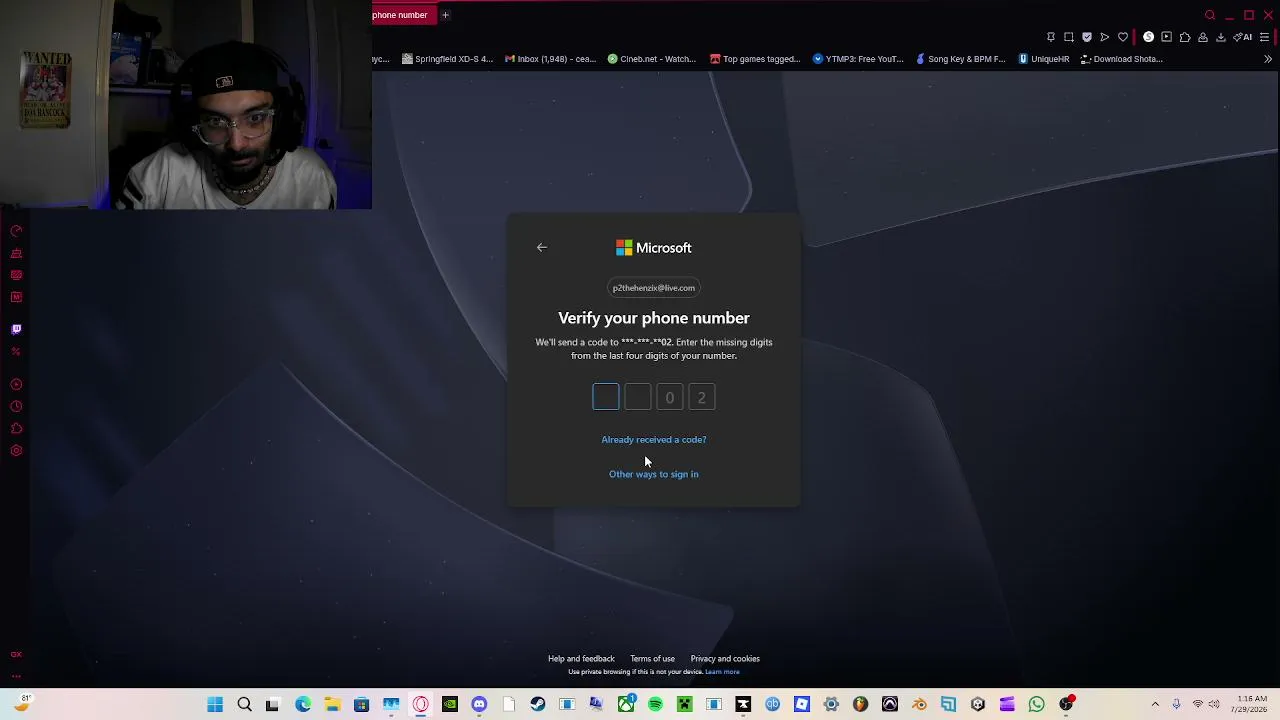Open the 'Top games tagged' bookmark
Screen dimensions: 1280x720
click(755, 59)
